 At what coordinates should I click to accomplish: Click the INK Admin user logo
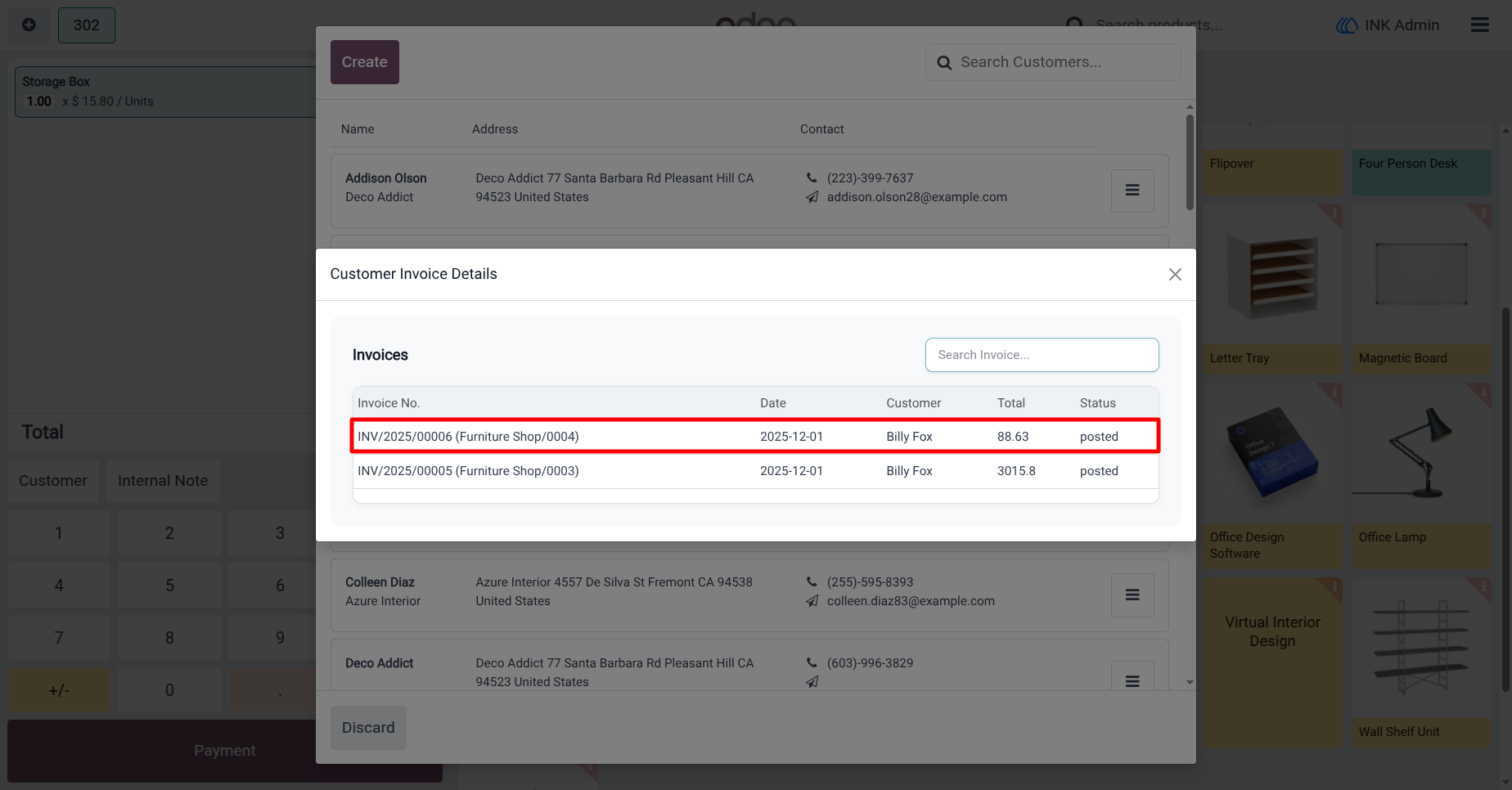tap(1347, 25)
